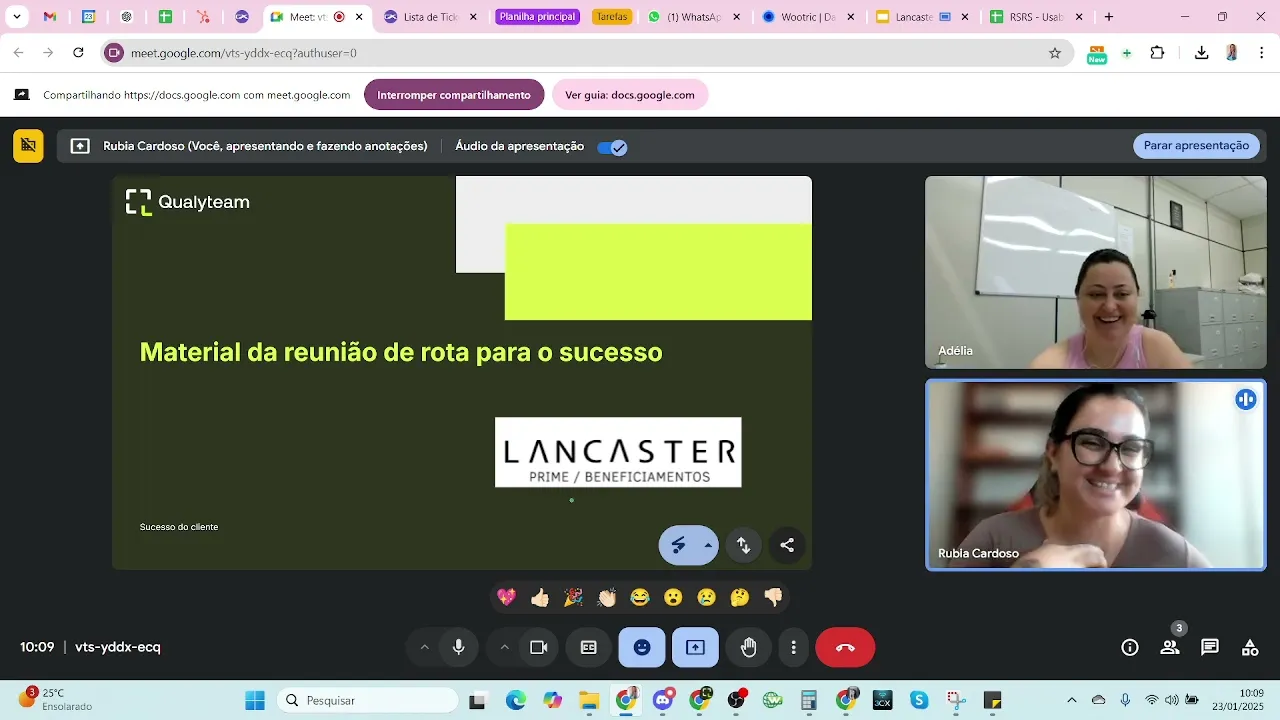
Task: Show hidden icons in system tray
Action: click(x=1072, y=700)
